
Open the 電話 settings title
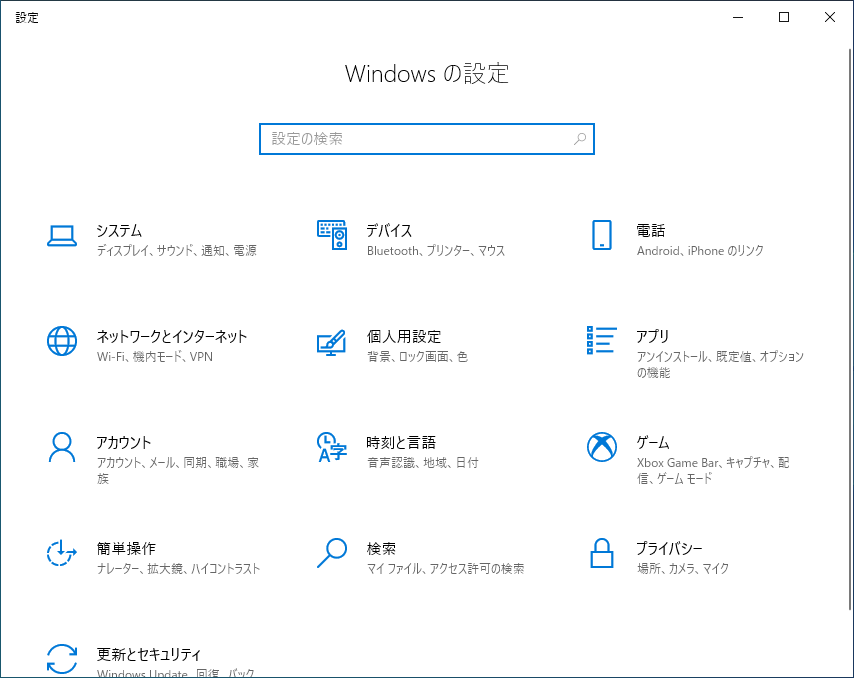coord(651,230)
